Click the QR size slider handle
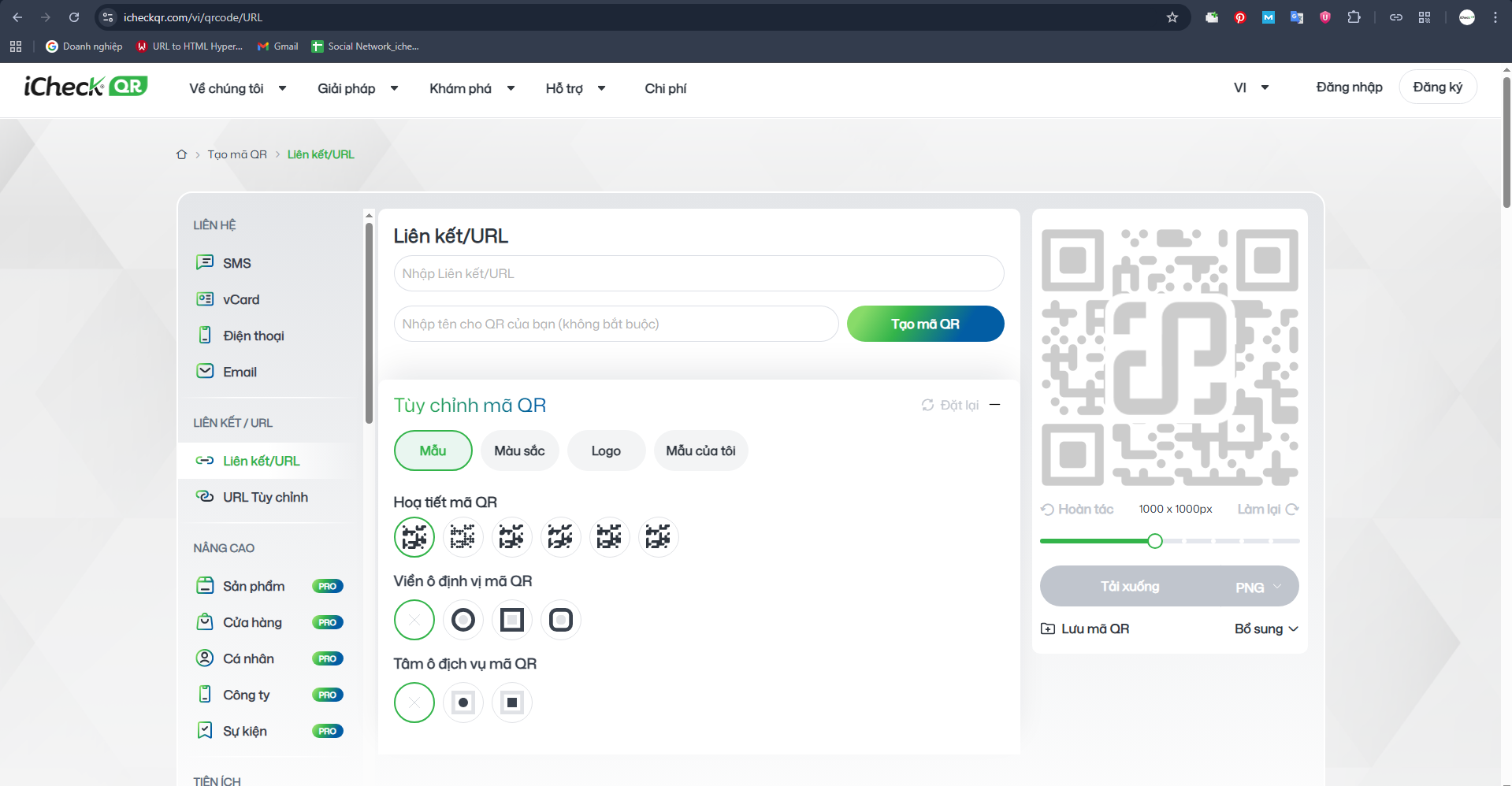This screenshot has height=786, width=1512. pyautogui.click(x=1155, y=541)
